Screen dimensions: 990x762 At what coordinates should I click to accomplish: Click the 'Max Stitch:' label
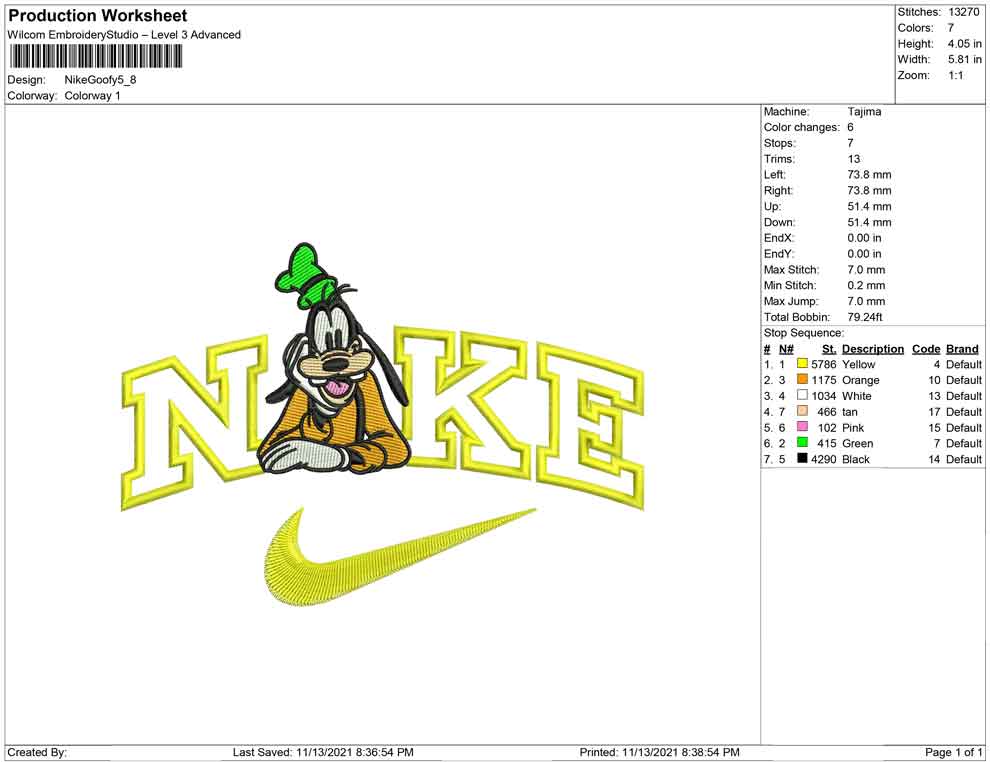tap(792, 270)
